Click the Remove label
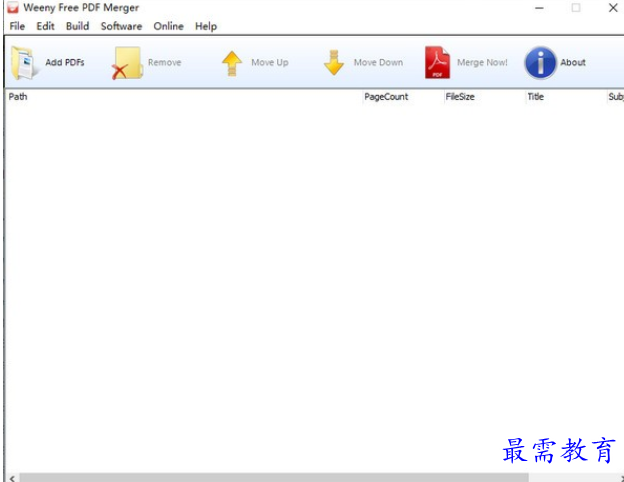624x482 pixels. (x=165, y=62)
